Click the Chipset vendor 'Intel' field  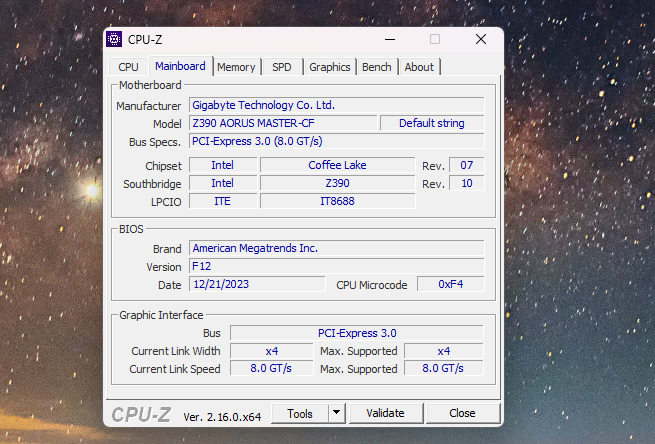[223, 165]
